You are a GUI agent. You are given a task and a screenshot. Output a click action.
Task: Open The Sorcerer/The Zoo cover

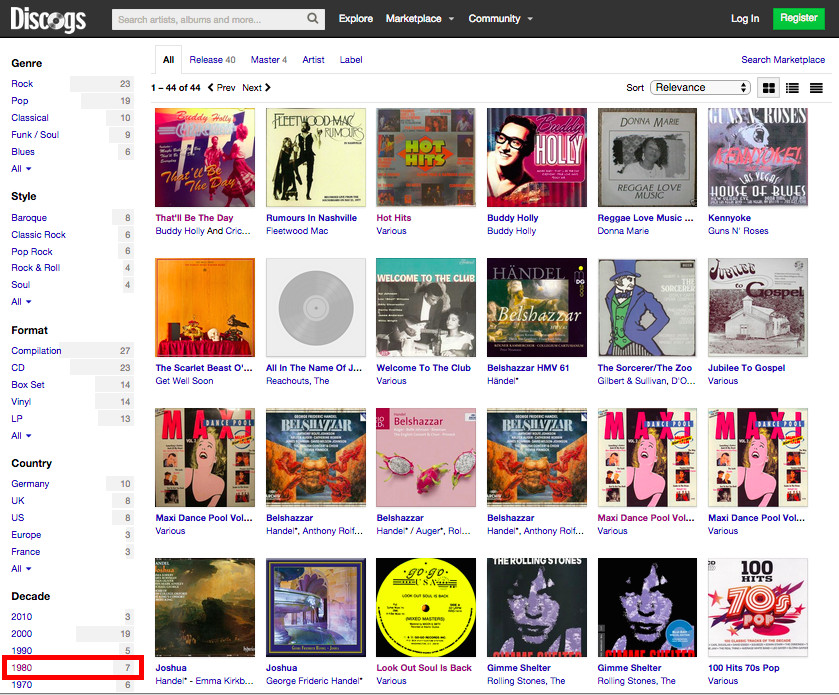tap(647, 308)
